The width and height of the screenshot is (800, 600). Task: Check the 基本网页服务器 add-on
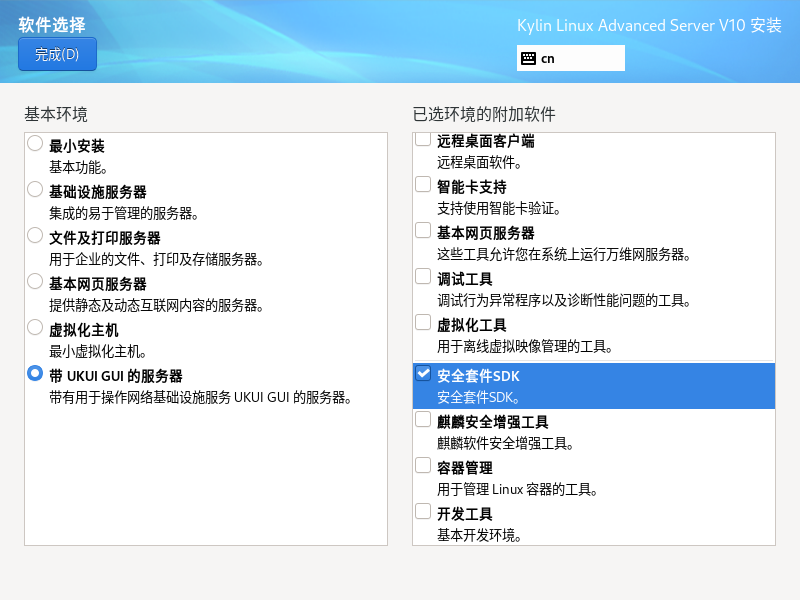[422, 230]
